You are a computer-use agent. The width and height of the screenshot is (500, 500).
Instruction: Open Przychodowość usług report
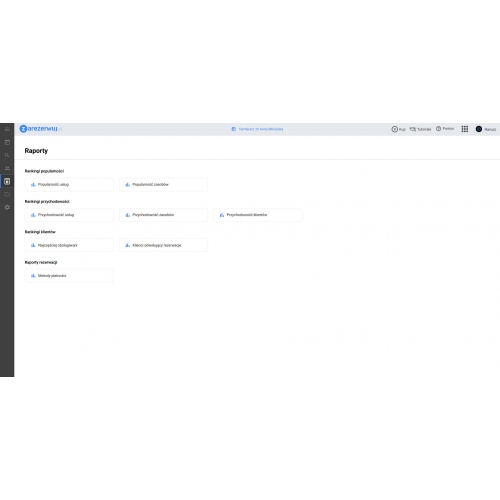[x=69, y=215]
